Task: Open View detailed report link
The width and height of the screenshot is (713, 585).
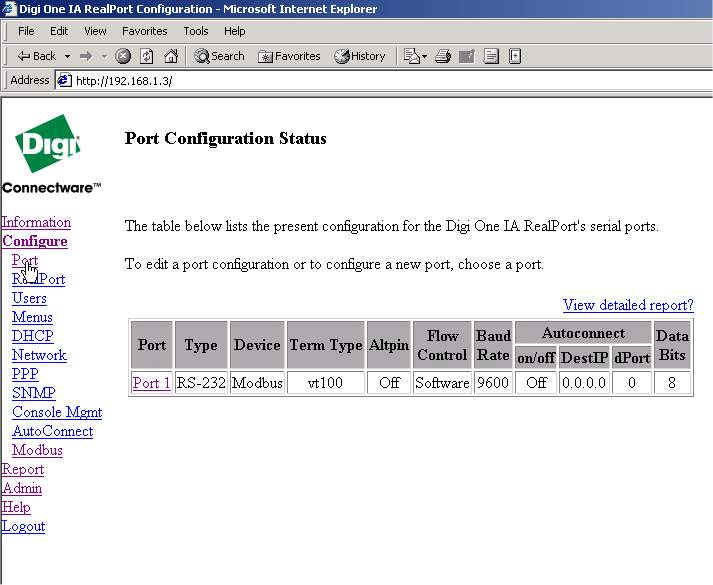Action: [627, 305]
